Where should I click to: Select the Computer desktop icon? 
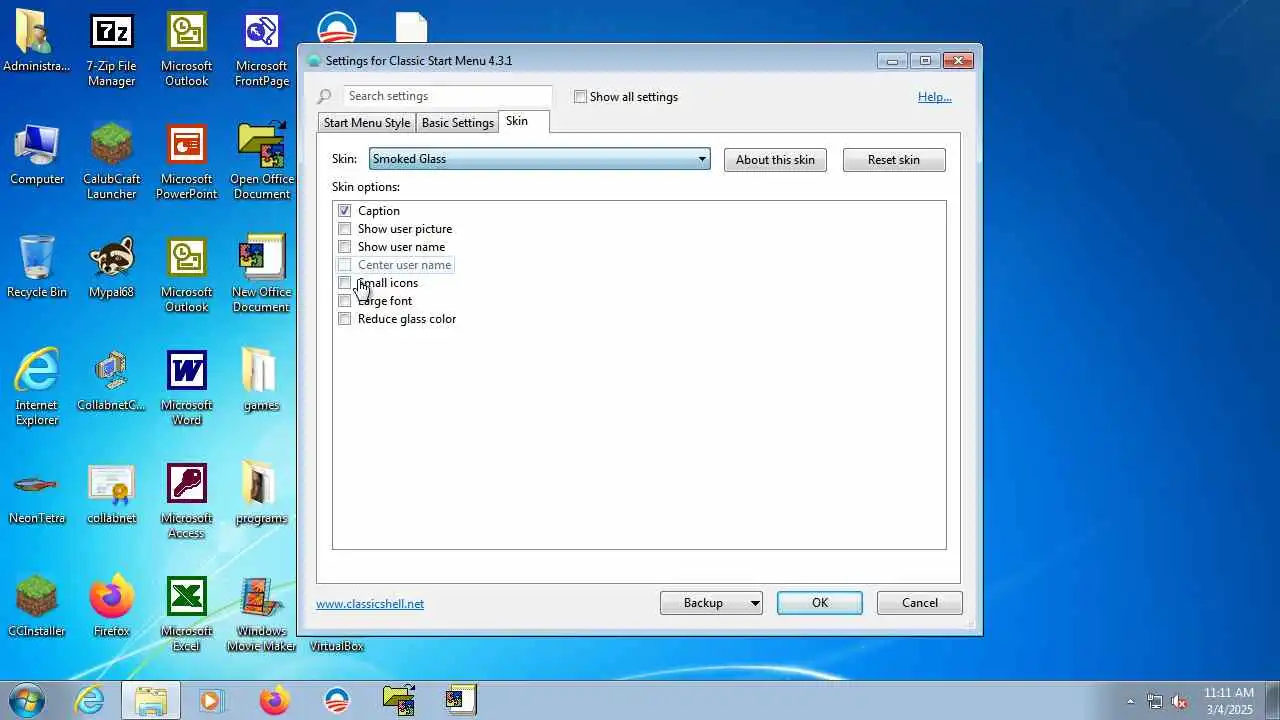click(37, 155)
